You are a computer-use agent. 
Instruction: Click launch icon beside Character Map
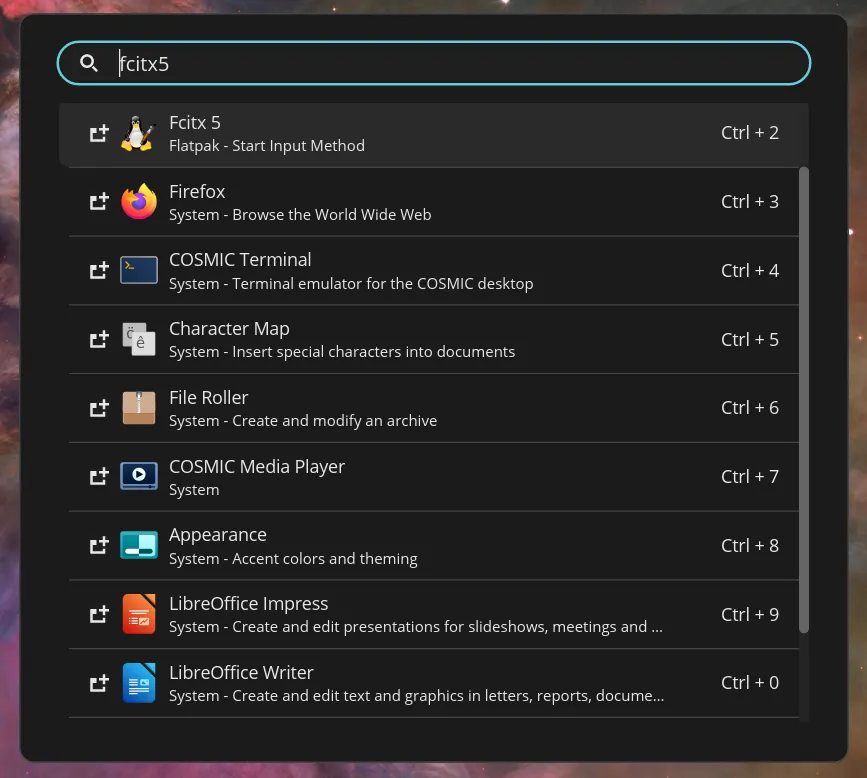[100, 339]
